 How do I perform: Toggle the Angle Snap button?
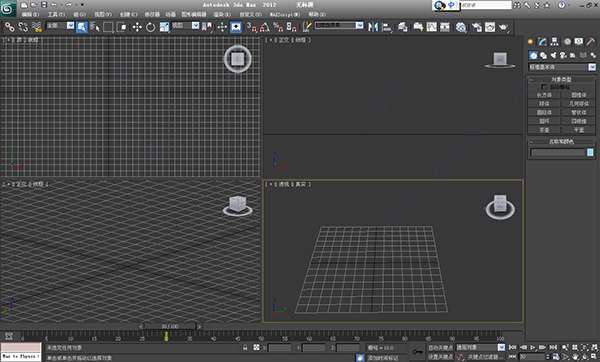(x=264, y=27)
